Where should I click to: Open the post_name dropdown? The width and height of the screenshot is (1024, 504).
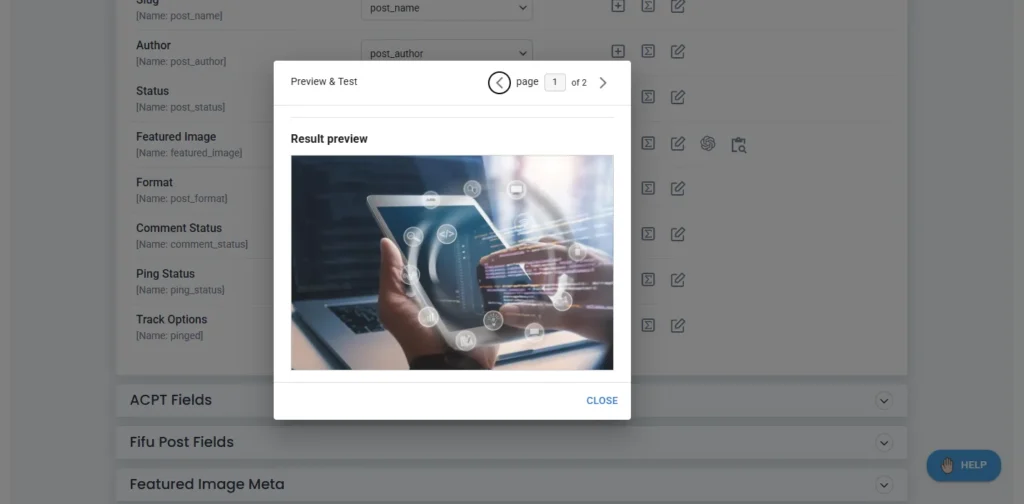(x=447, y=8)
